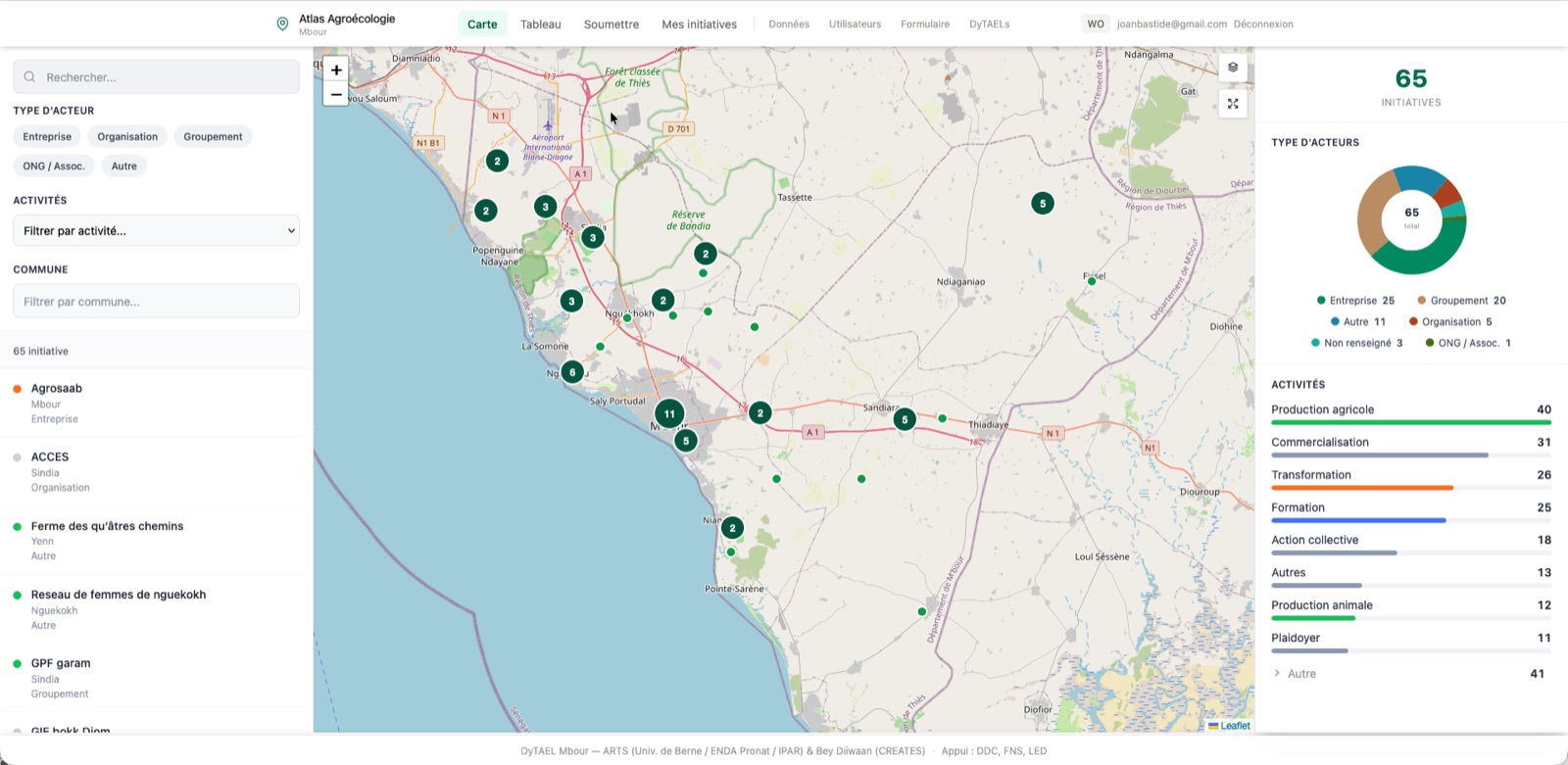The image size is (1568, 765).
Task: Click the Production agricole activity bar
Action: (x=1411, y=422)
